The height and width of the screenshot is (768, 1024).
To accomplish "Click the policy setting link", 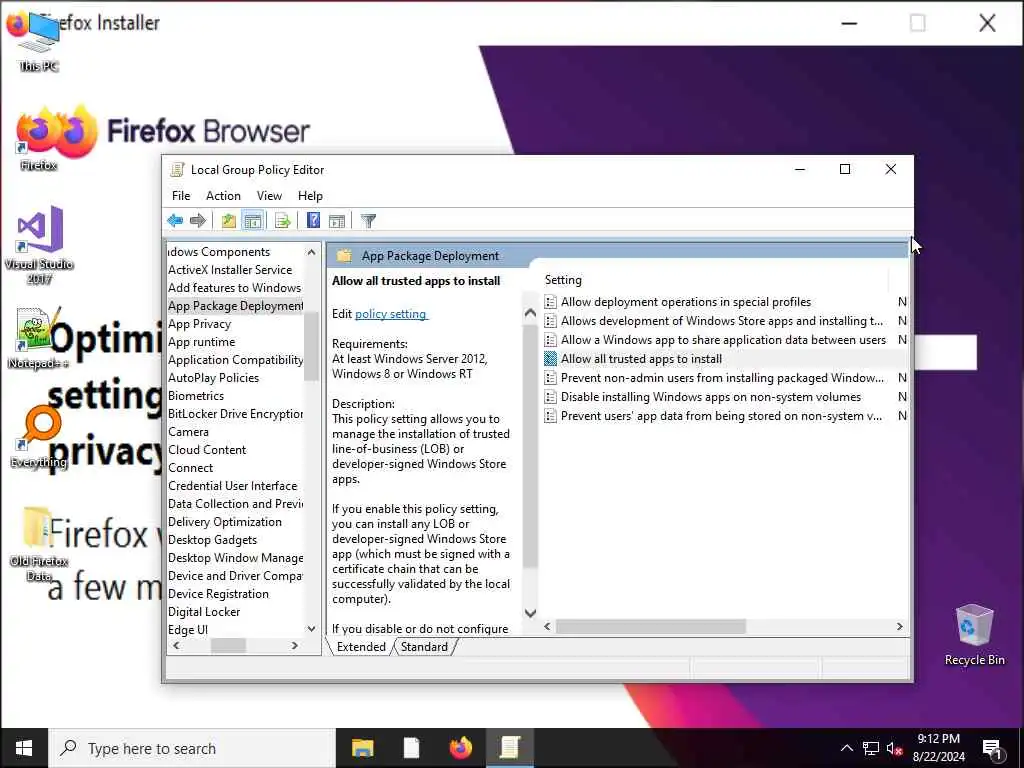I will [x=391, y=313].
